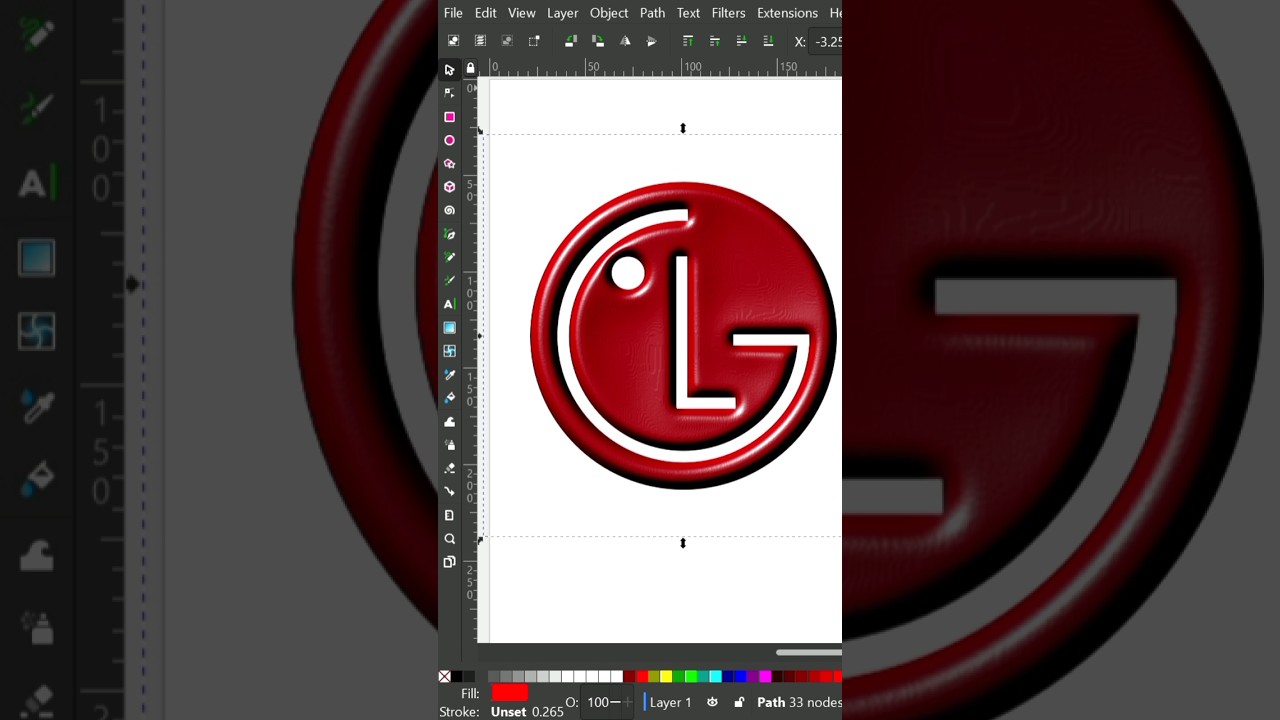
Task: Open the Path menu
Action: pos(653,13)
